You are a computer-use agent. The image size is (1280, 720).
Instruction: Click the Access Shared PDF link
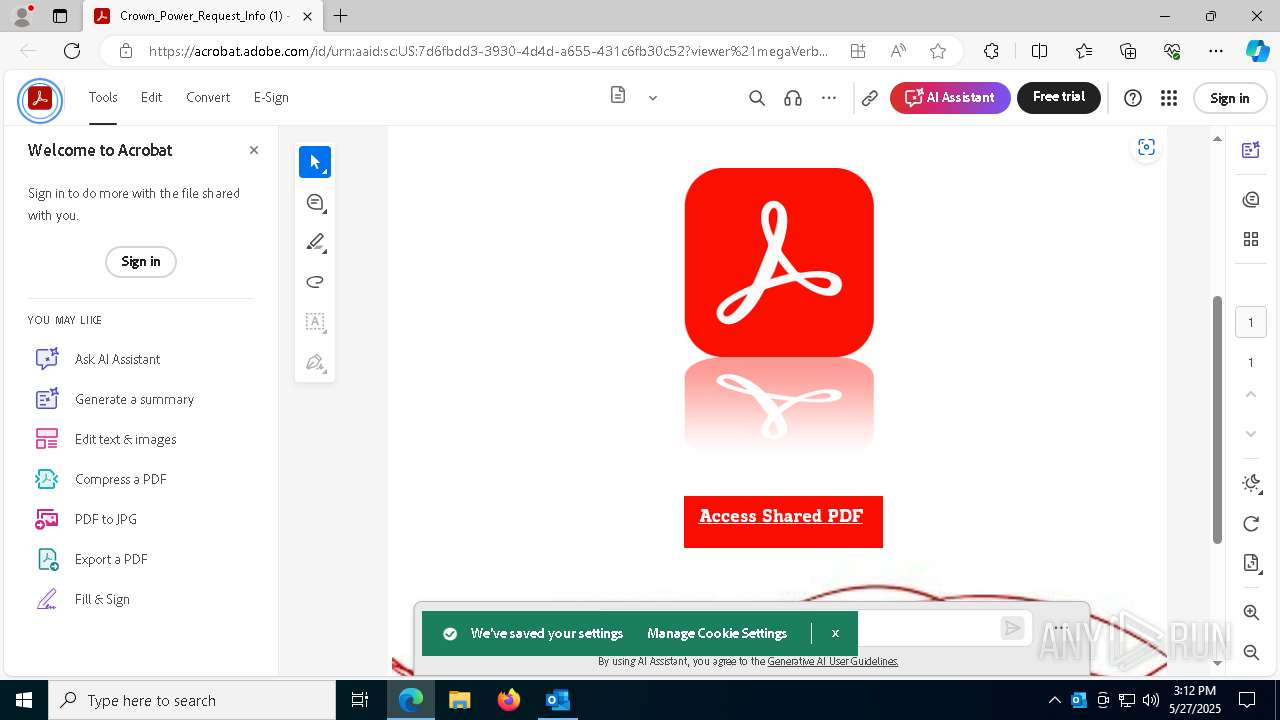(781, 516)
